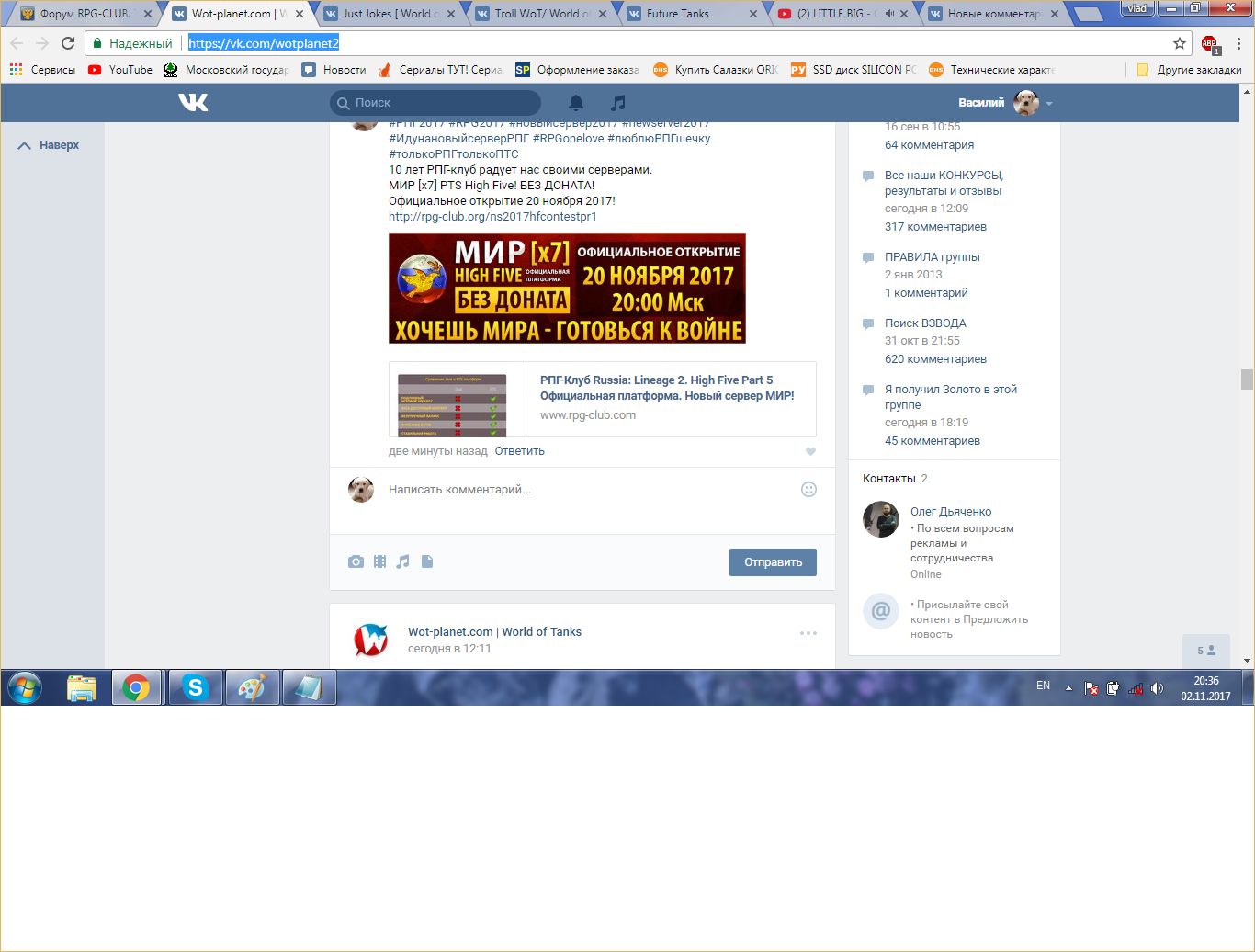The height and width of the screenshot is (952, 1255).
Task: Open the Adblock Plus extension icon
Action: pyautogui.click(x=1210, y=43)
